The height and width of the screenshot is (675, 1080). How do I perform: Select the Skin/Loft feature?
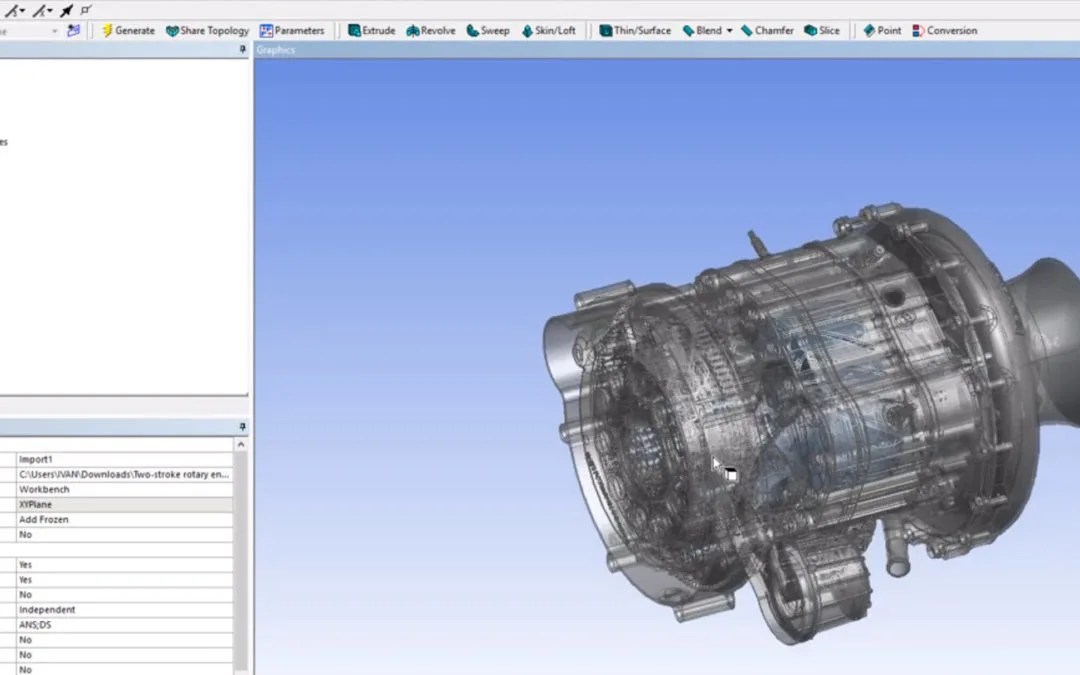pyautogui.click(x=548, y=30)
